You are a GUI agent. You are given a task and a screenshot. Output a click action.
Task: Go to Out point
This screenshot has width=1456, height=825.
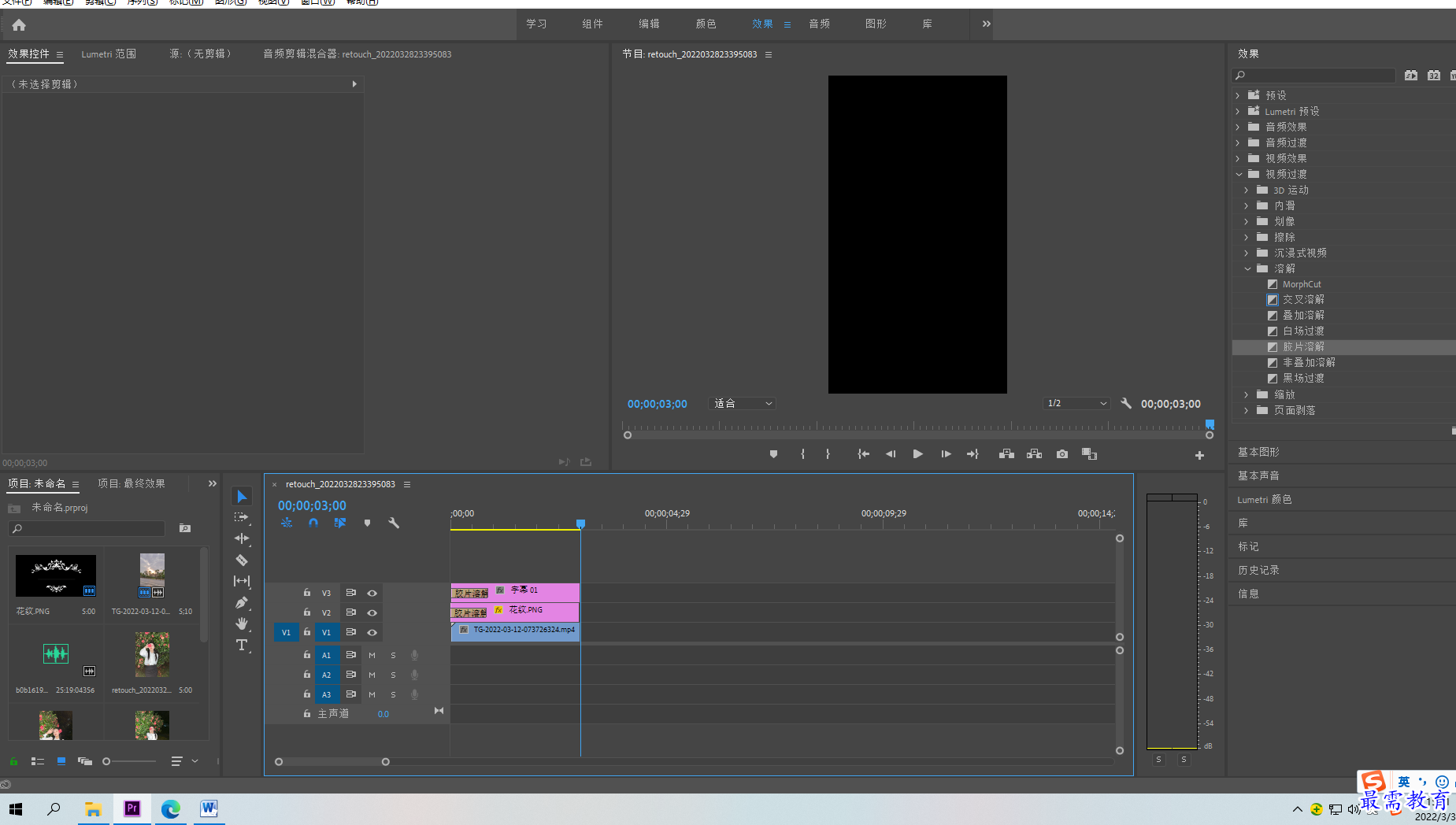point(973,454)
